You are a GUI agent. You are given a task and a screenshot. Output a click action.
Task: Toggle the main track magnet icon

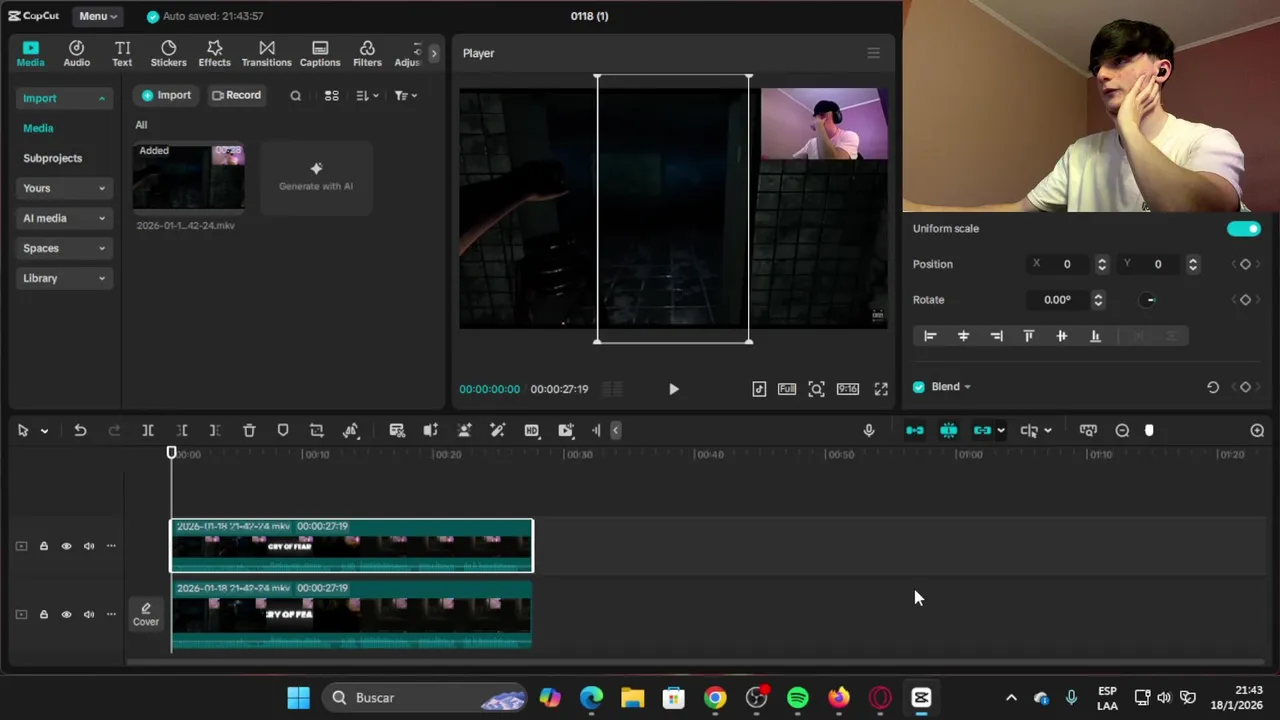pyautogui.click(x=915, y=430)
